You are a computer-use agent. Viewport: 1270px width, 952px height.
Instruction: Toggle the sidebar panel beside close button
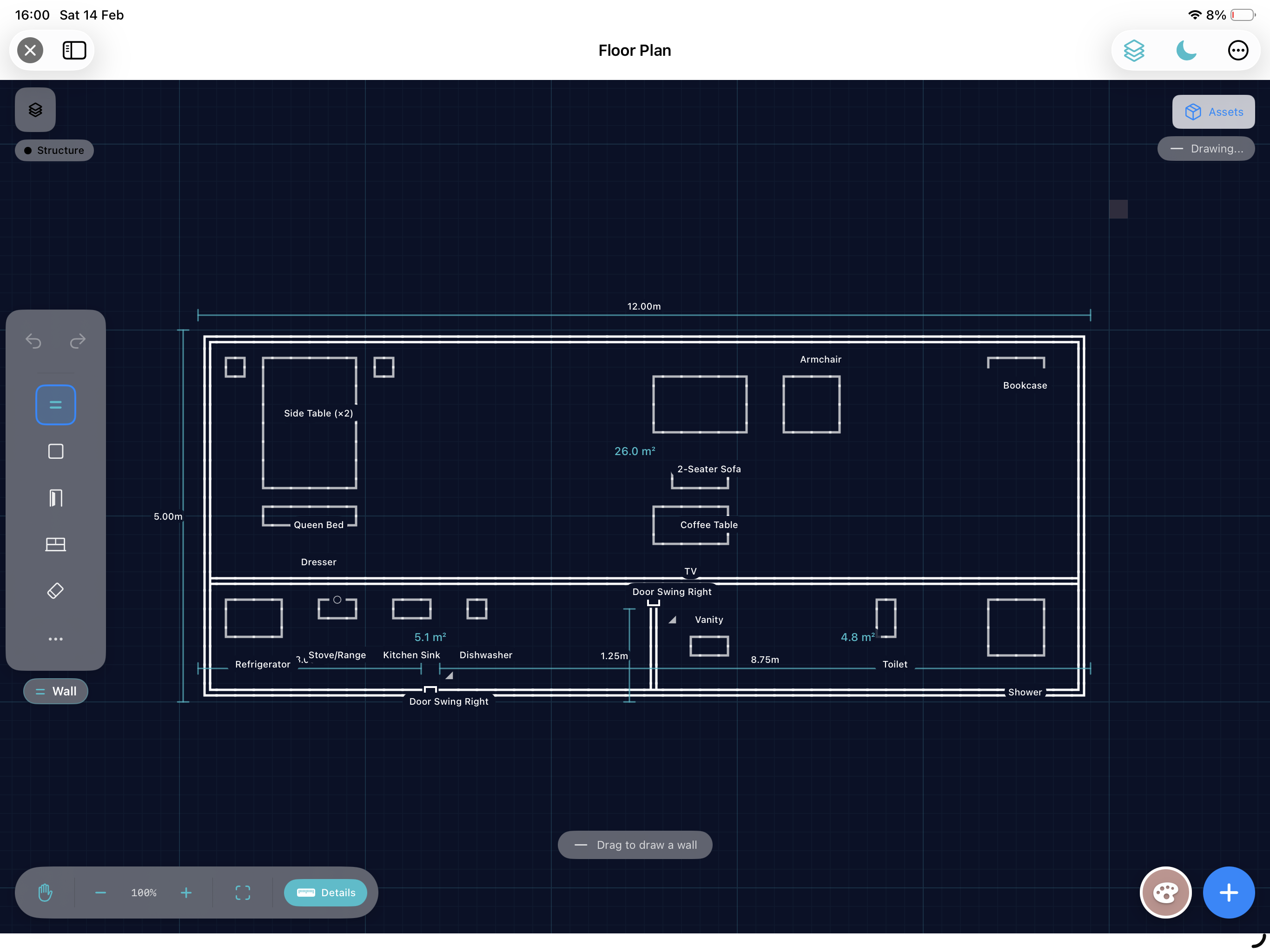(x=74, y=50)
